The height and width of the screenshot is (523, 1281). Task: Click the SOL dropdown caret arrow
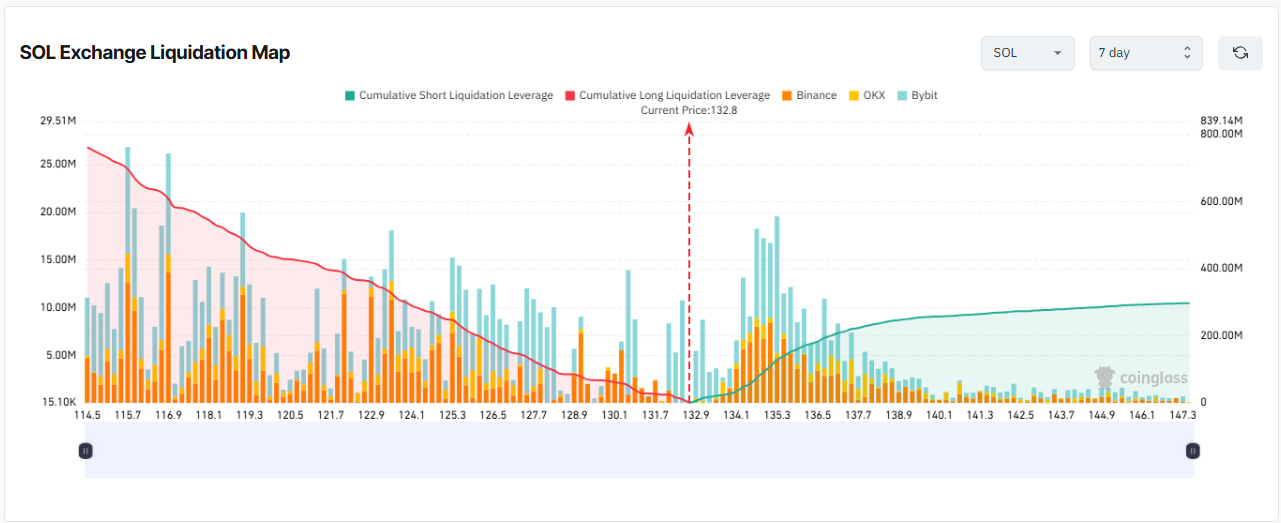(1057, 53)
